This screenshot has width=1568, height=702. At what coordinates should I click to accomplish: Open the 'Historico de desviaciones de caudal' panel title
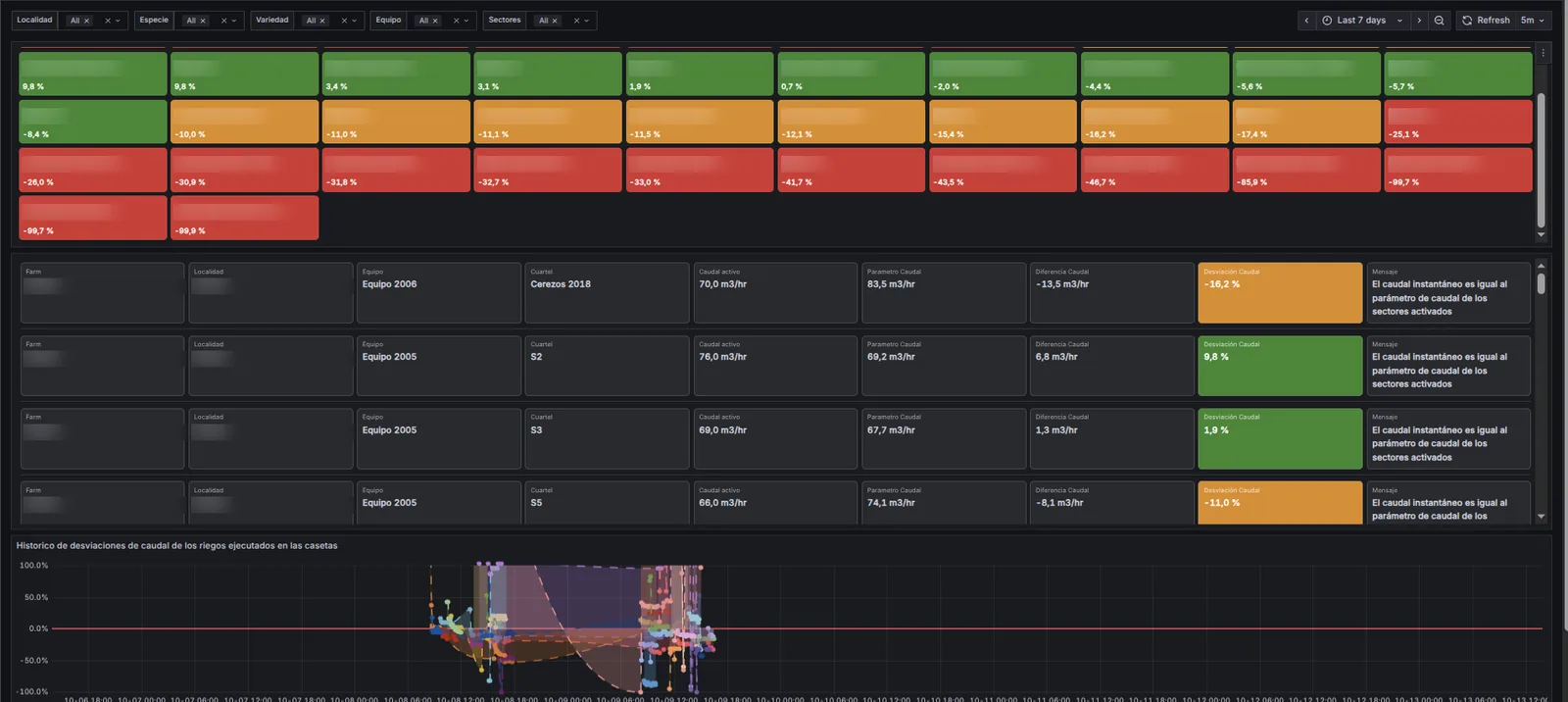pyautogui.click(x=176, y=546)
